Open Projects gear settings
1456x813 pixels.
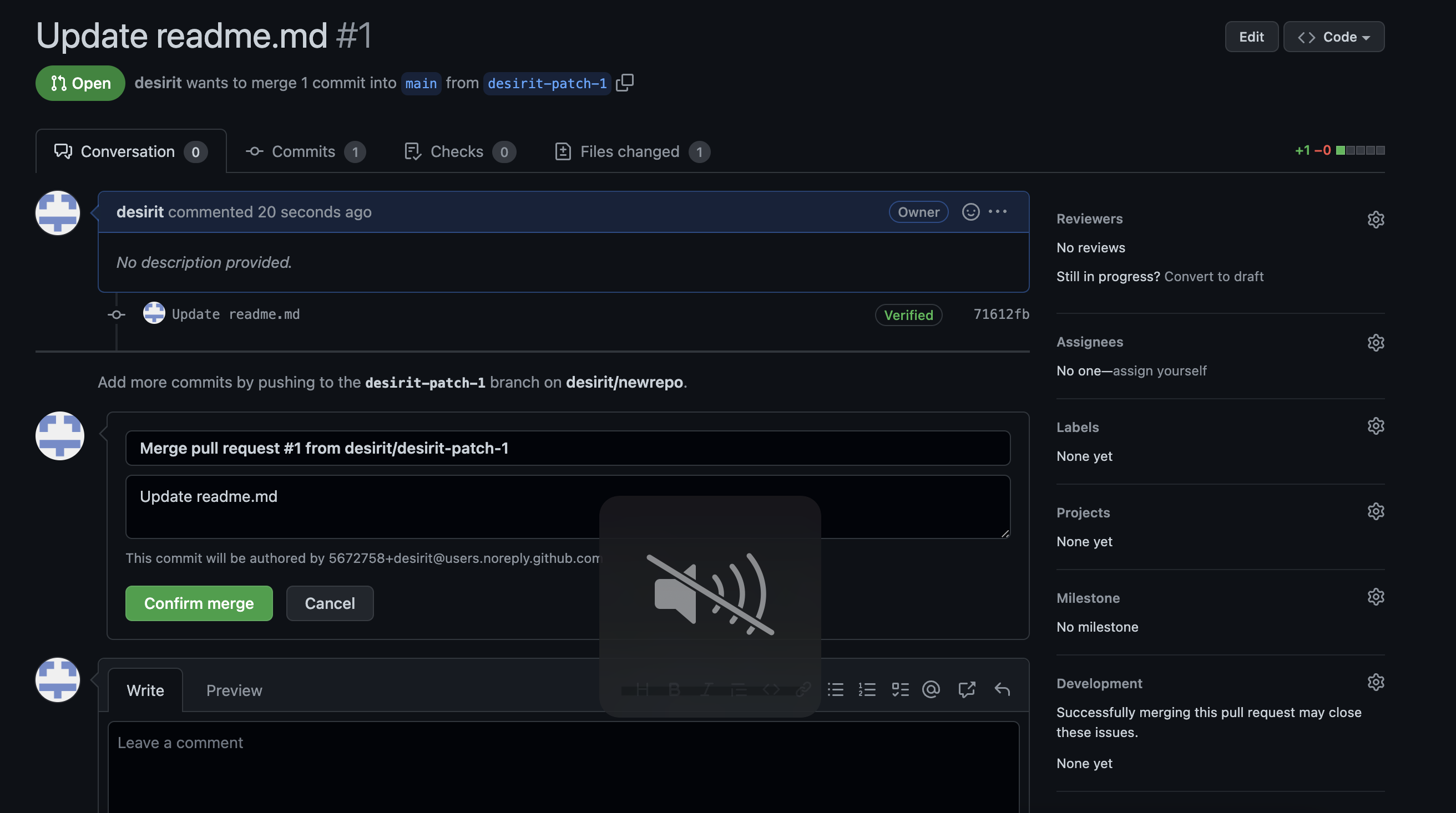(1375, 511)
